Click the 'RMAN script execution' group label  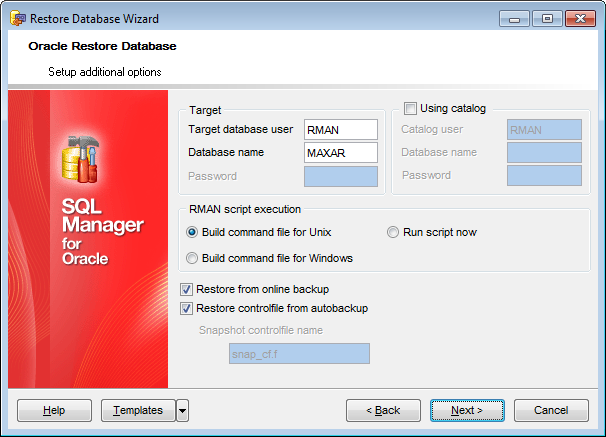tap(245, 209)
